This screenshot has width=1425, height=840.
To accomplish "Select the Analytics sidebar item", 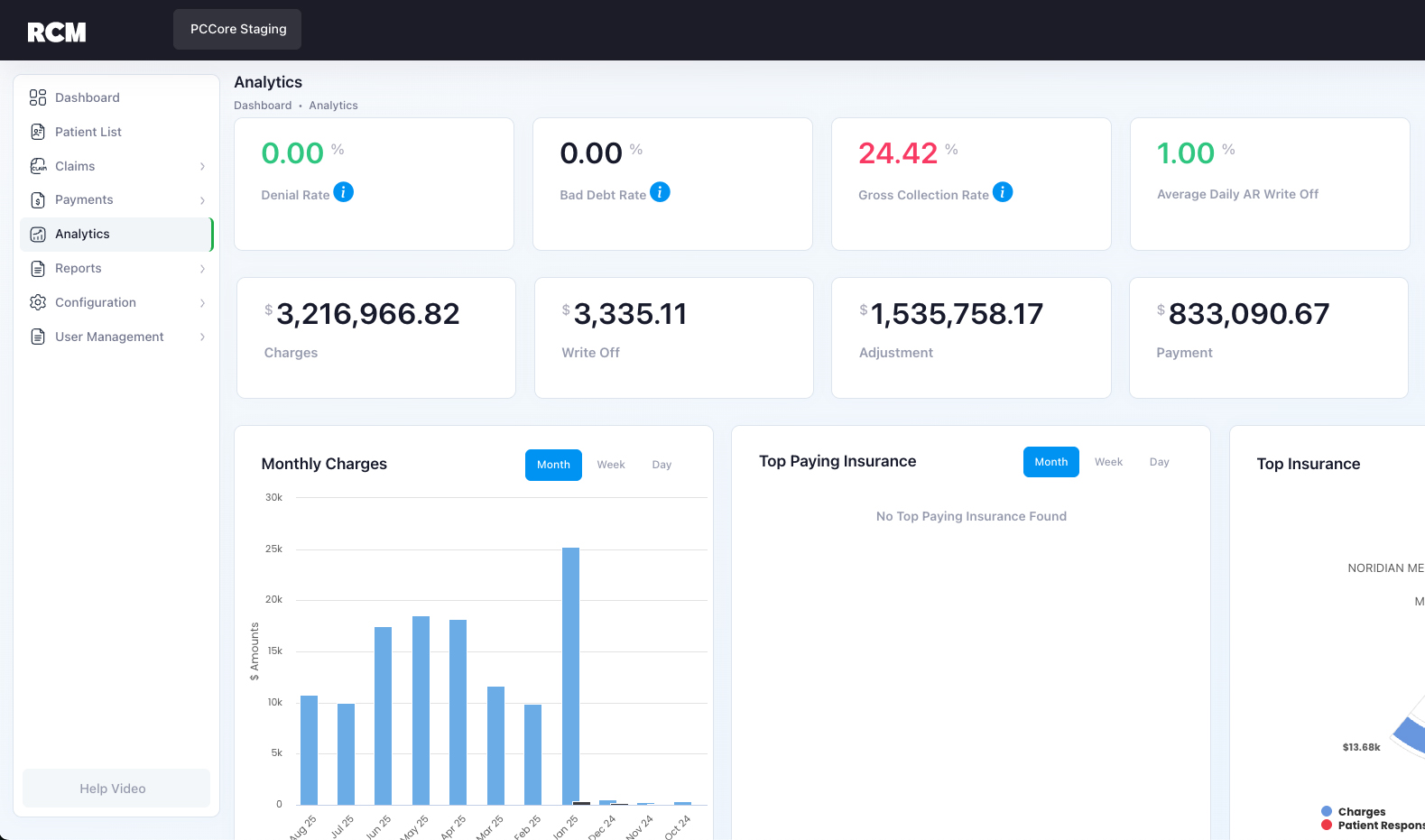I will coord(116,235).
